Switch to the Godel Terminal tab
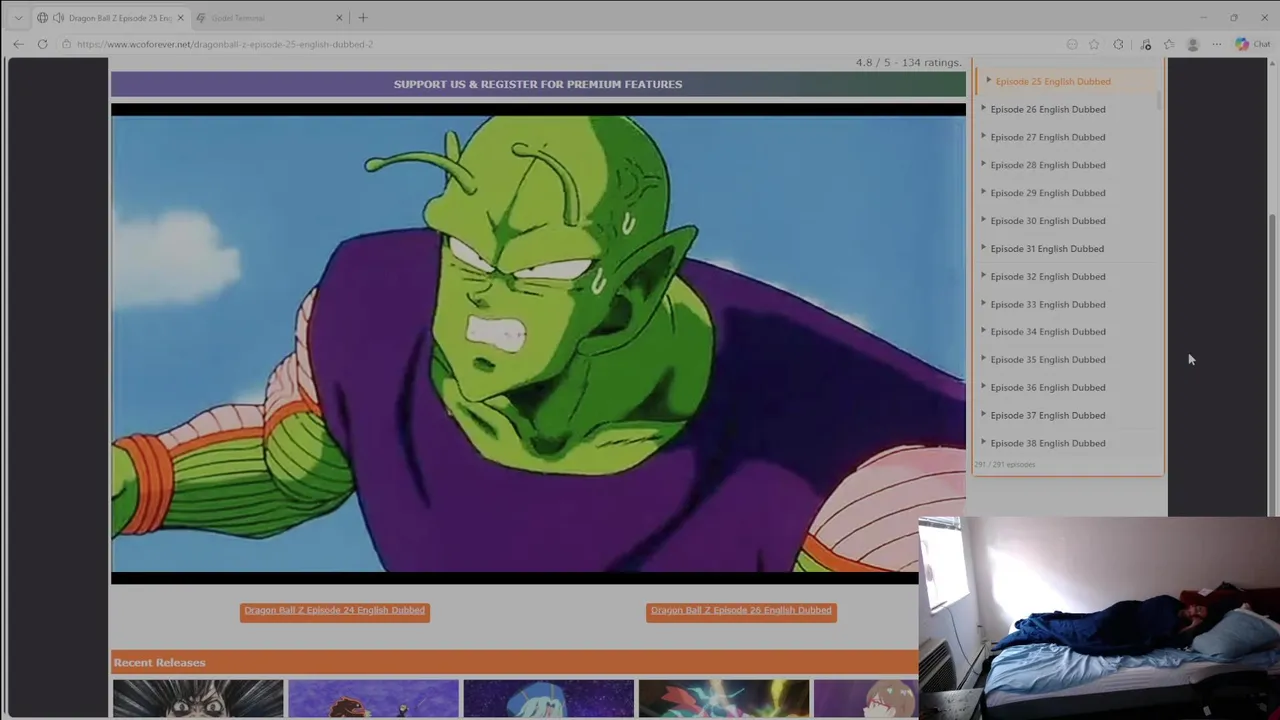Image resolution: width=1280 pixels, height=720 pixels. point(260,18)
